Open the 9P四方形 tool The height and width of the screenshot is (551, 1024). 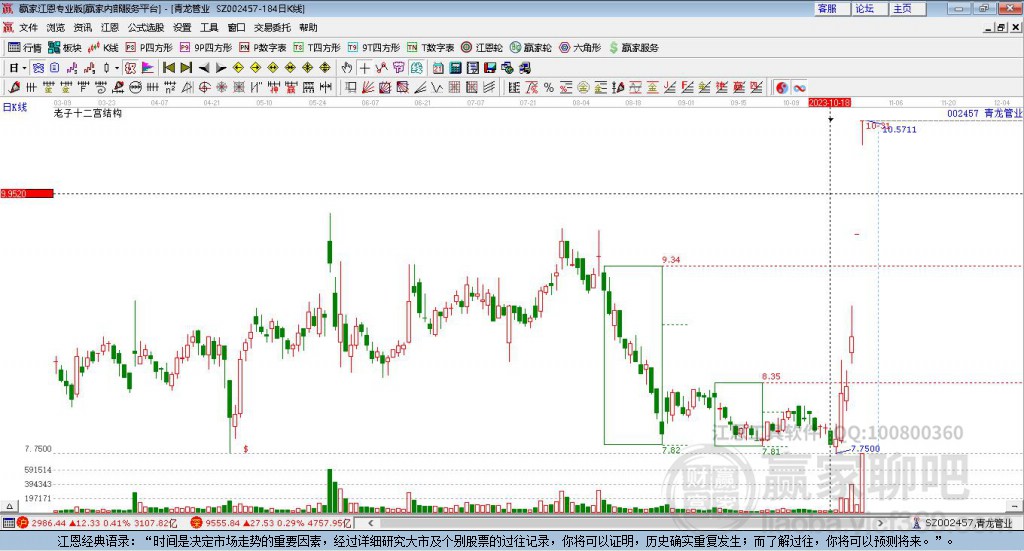pos(206,48)
